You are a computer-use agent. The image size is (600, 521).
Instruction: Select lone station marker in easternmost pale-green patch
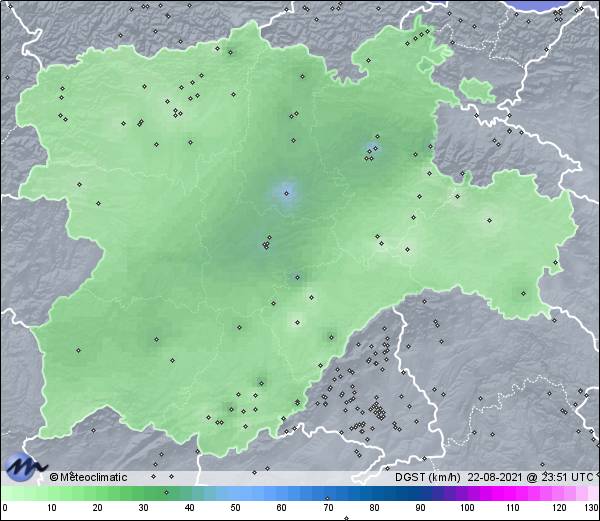[x=489, y=220]
